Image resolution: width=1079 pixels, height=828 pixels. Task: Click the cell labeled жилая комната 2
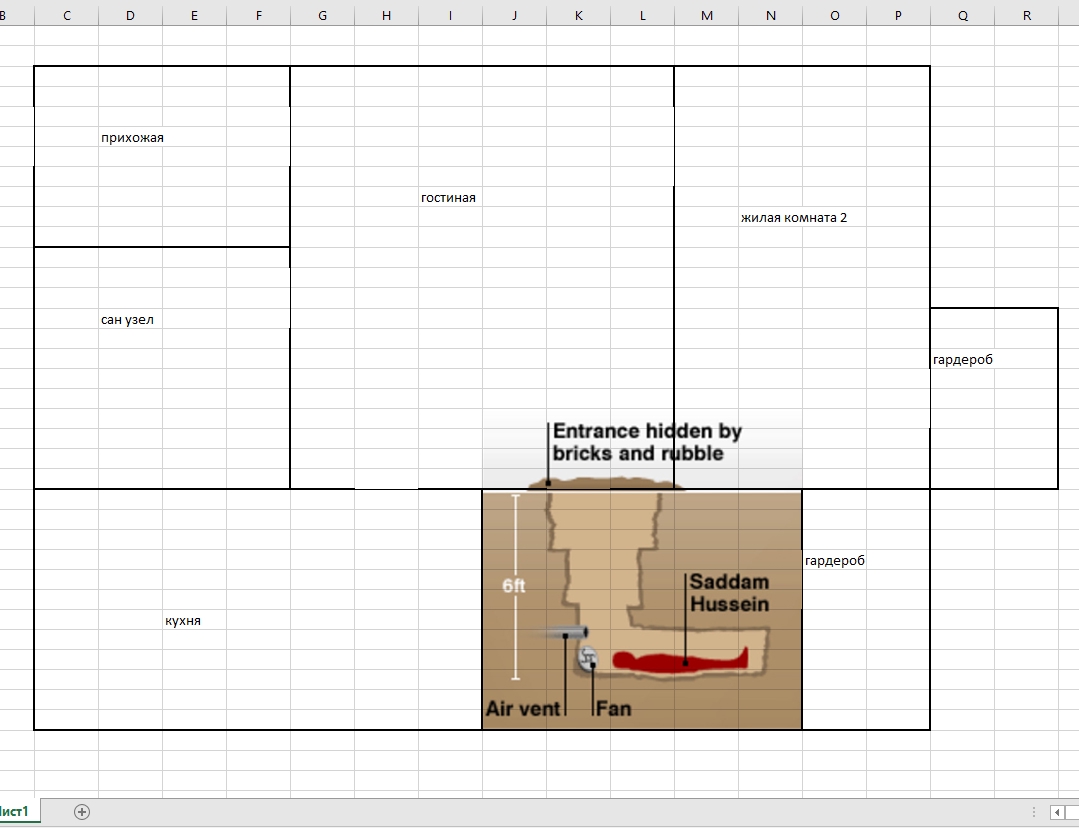point(793,217)
